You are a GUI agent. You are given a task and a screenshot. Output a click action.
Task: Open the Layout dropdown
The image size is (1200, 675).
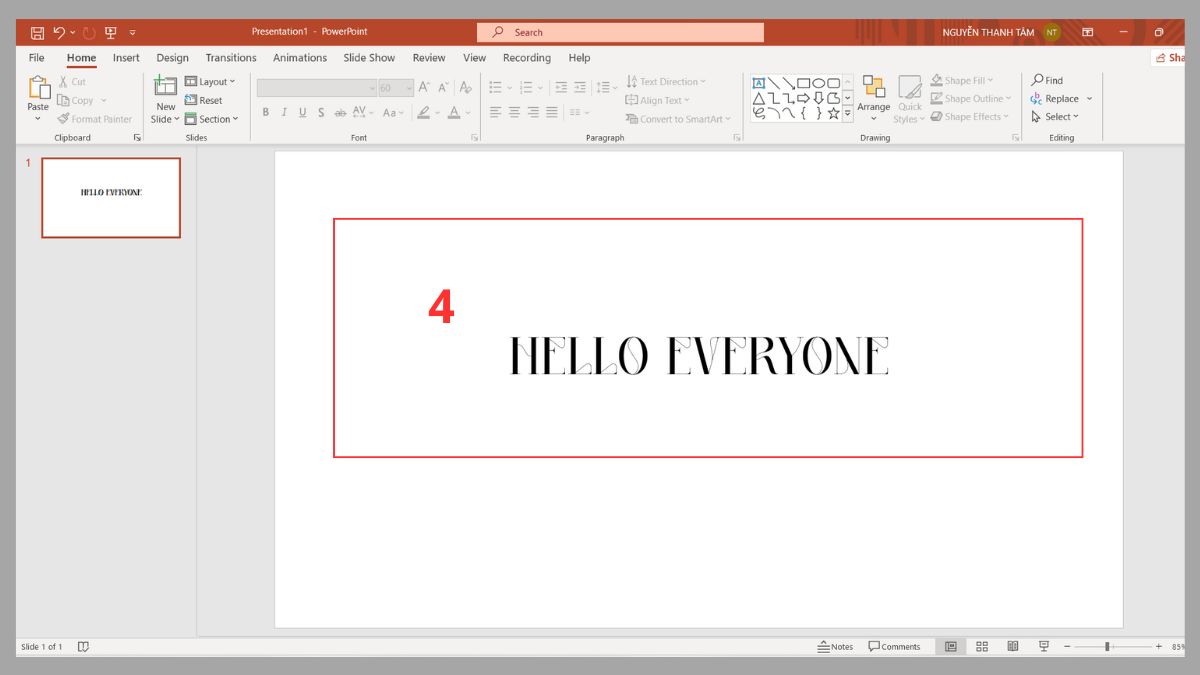(x=211, y=81)
